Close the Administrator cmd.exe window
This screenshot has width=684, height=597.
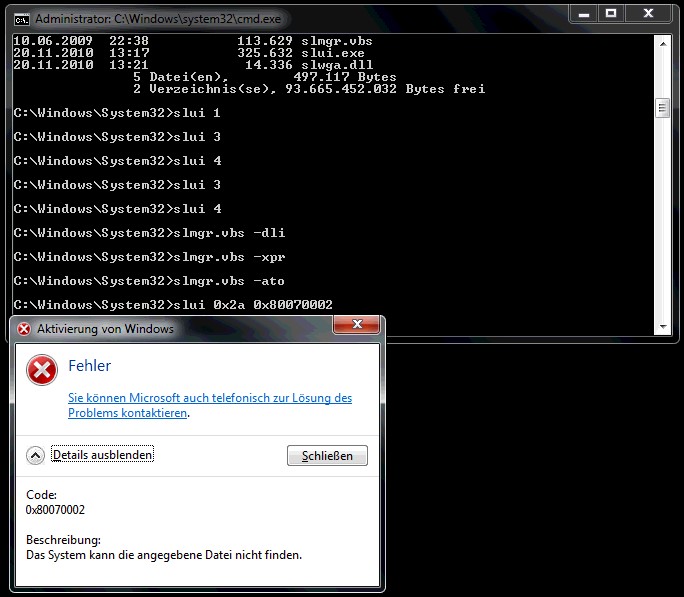(x=648, y=14)
